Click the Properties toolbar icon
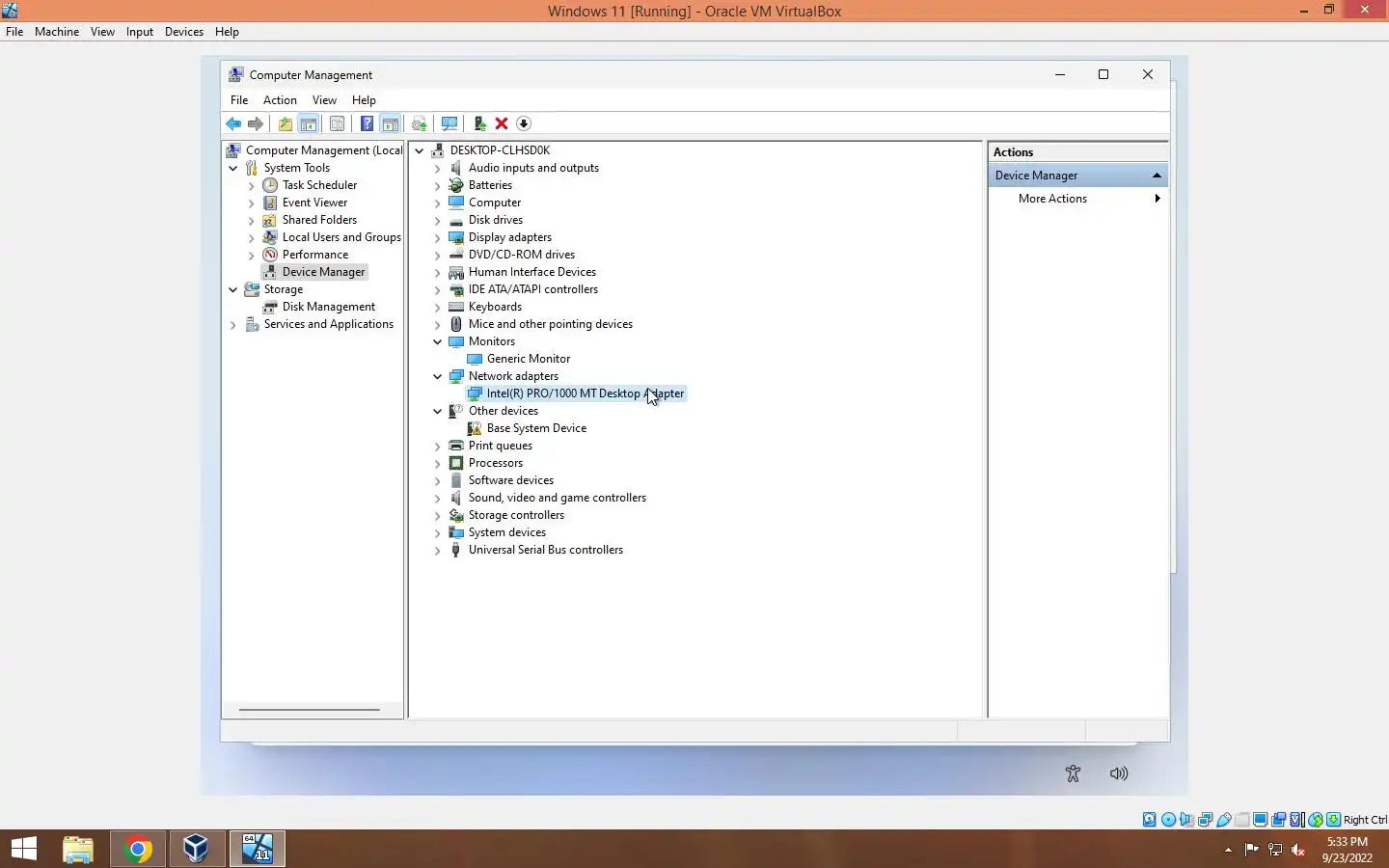This screenshot has height=868, width=1389. pyautogui.click(x=337, y=123)
